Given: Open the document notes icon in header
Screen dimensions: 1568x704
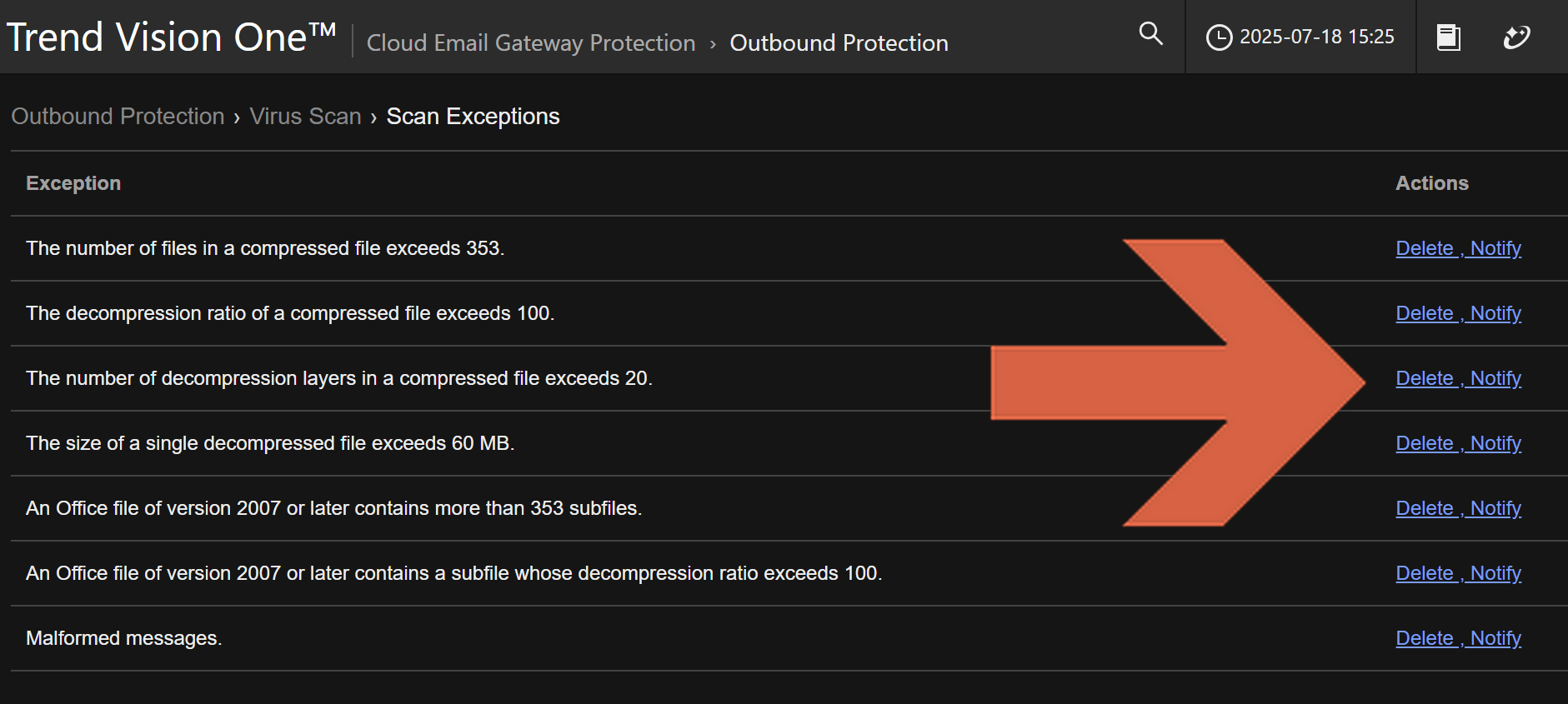Looking at the screenshot, I should tap(1449, 37).
